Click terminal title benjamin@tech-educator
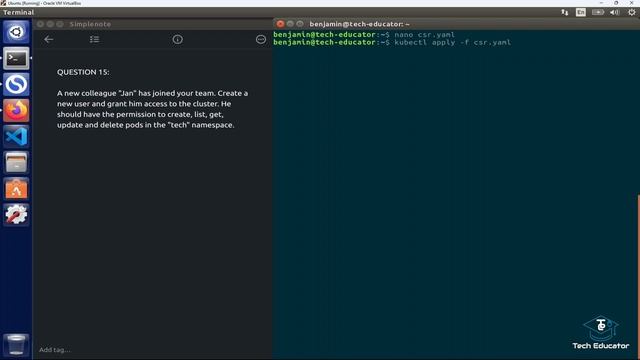 tap(359, 24)
